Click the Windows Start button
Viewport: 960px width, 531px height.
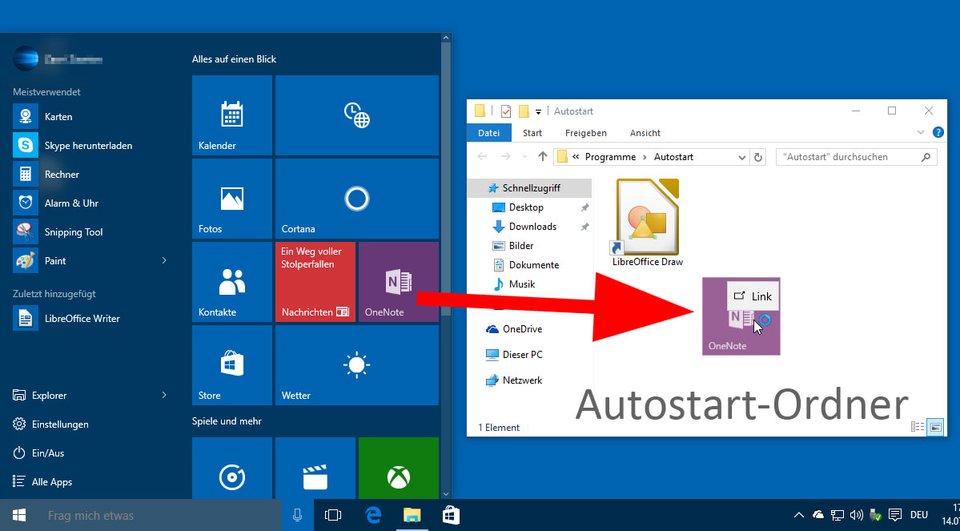(19, 515)
